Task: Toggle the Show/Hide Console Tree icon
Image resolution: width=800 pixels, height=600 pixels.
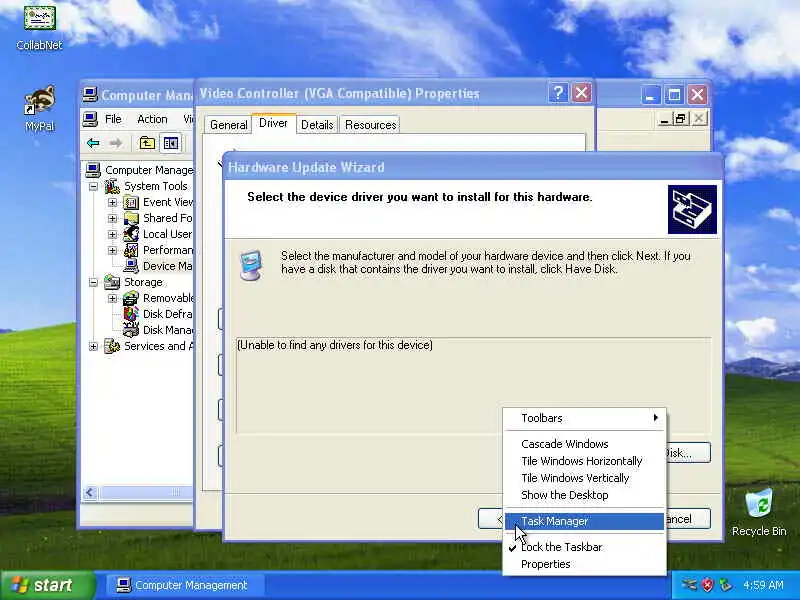Action: [170, 143]
